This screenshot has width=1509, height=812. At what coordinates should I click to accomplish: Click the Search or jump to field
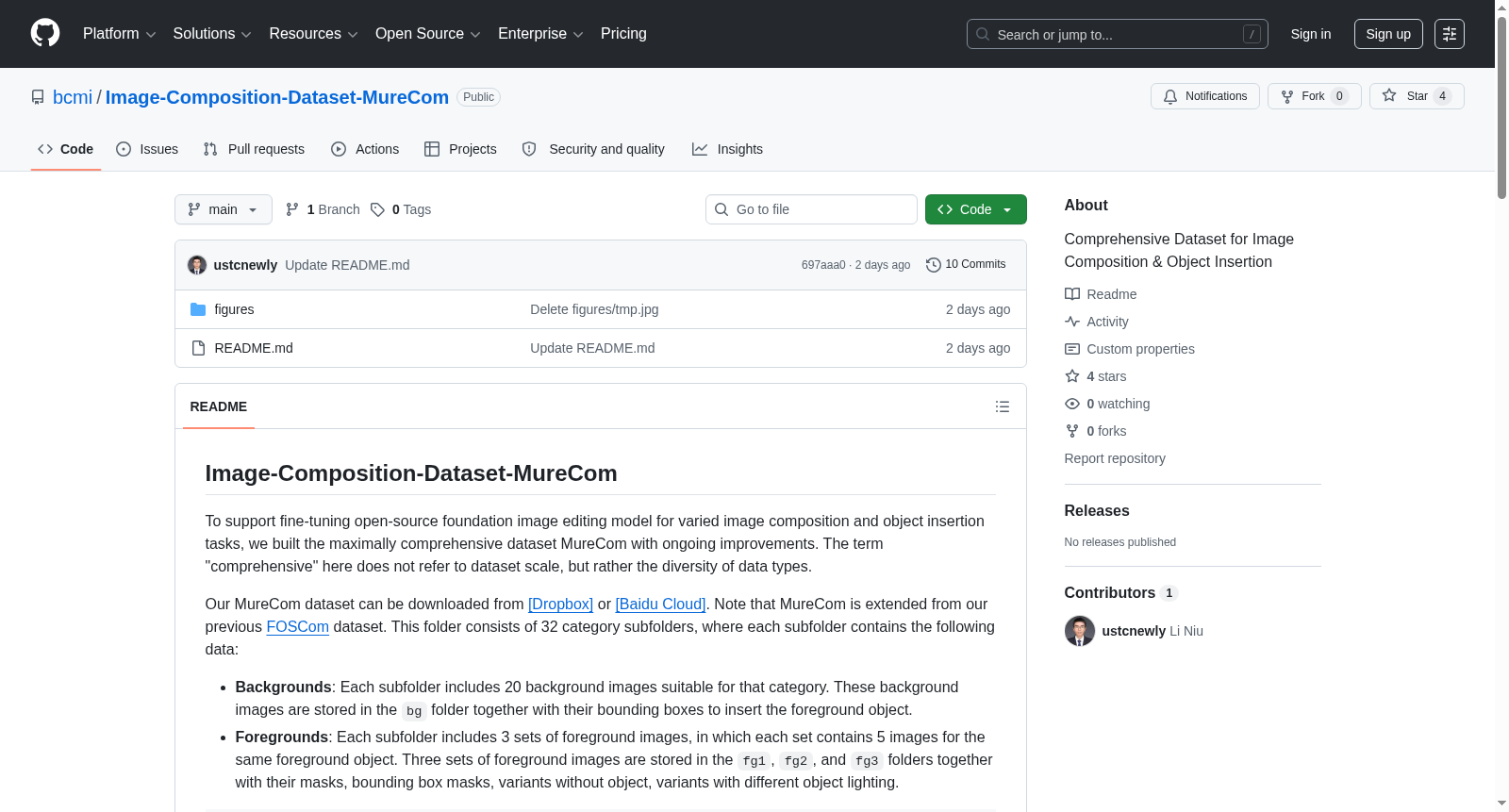click(x=1118, y=34)
